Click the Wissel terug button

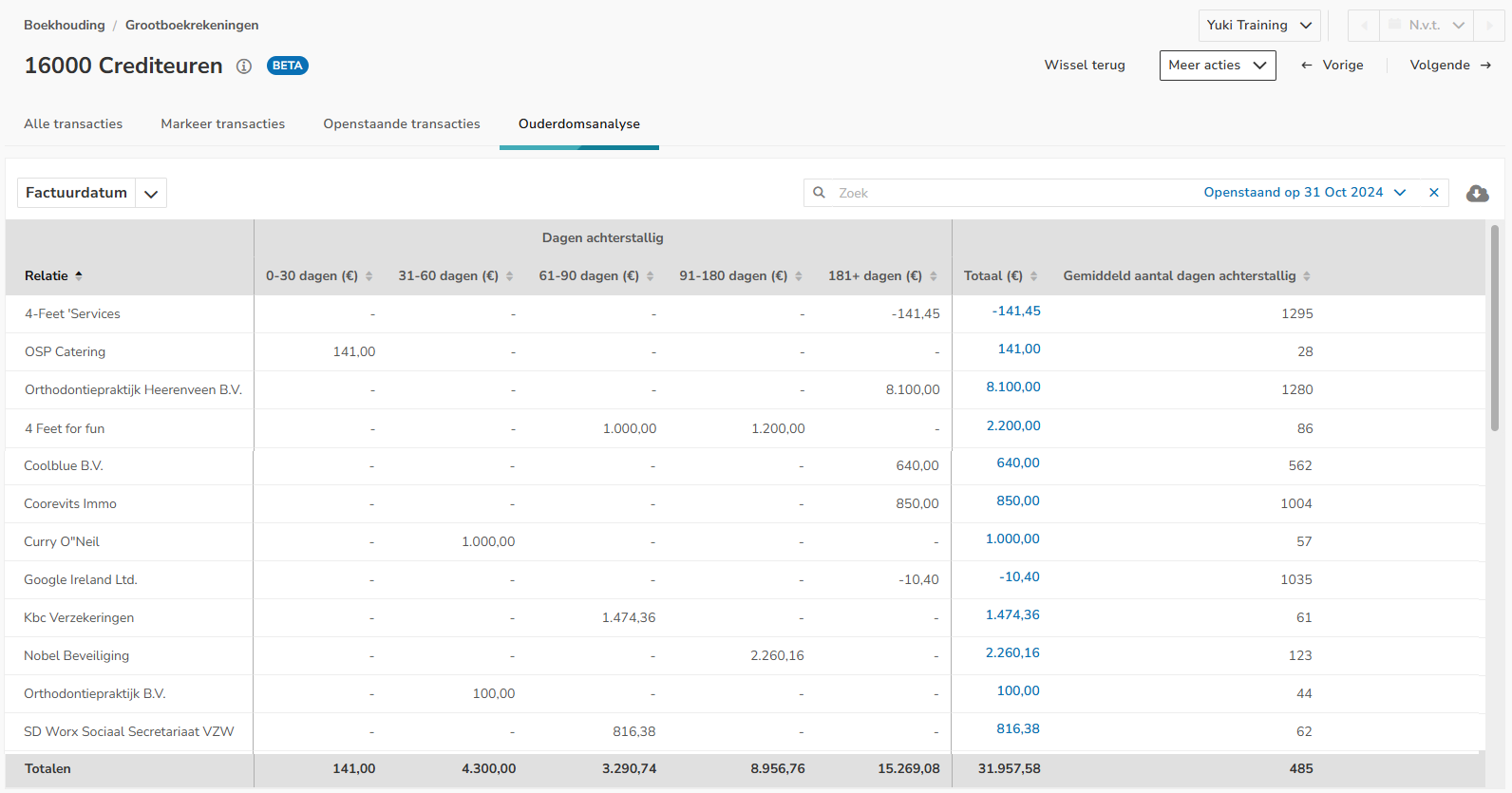pyautogui.click(x=1084, y=66)
